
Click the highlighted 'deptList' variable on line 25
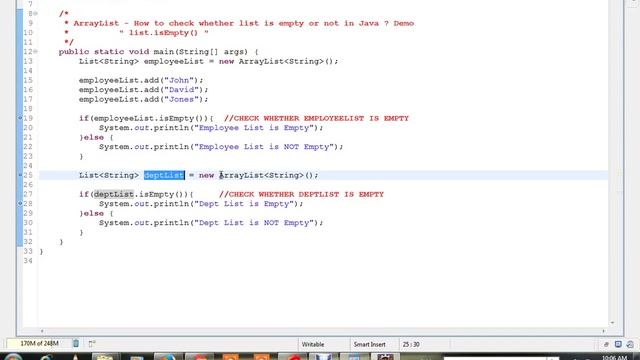click(164, 175)
